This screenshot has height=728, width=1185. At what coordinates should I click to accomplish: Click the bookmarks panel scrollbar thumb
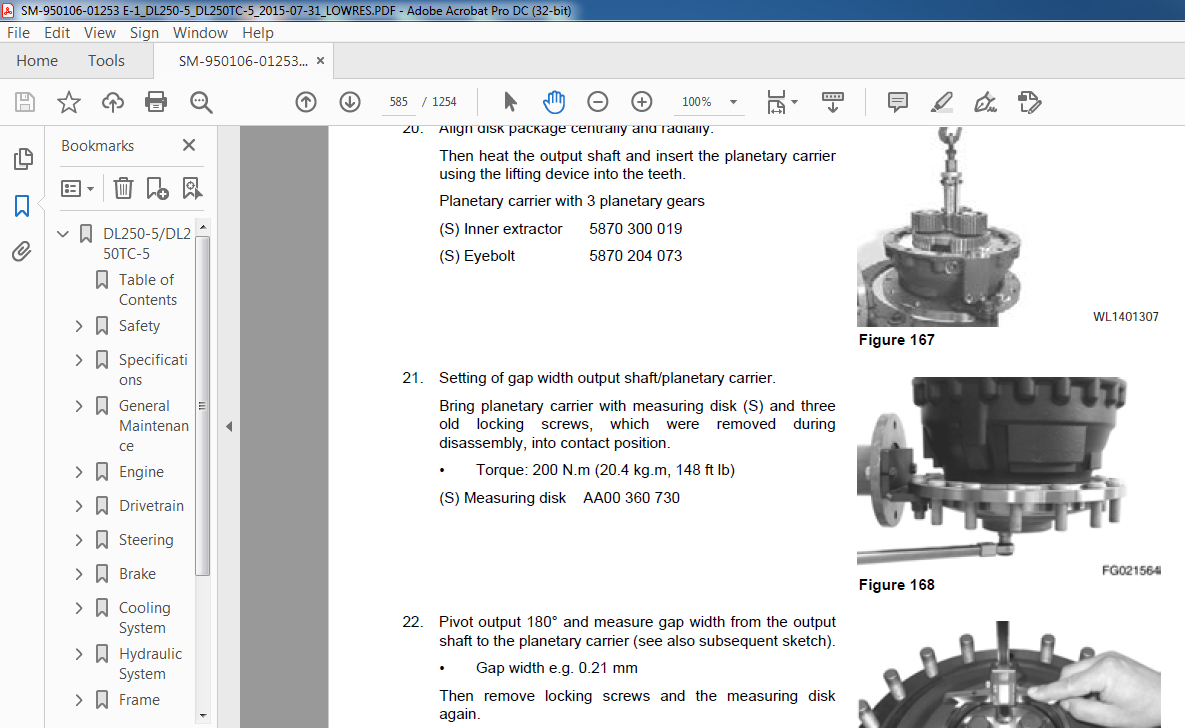click(x=203, y=406)
